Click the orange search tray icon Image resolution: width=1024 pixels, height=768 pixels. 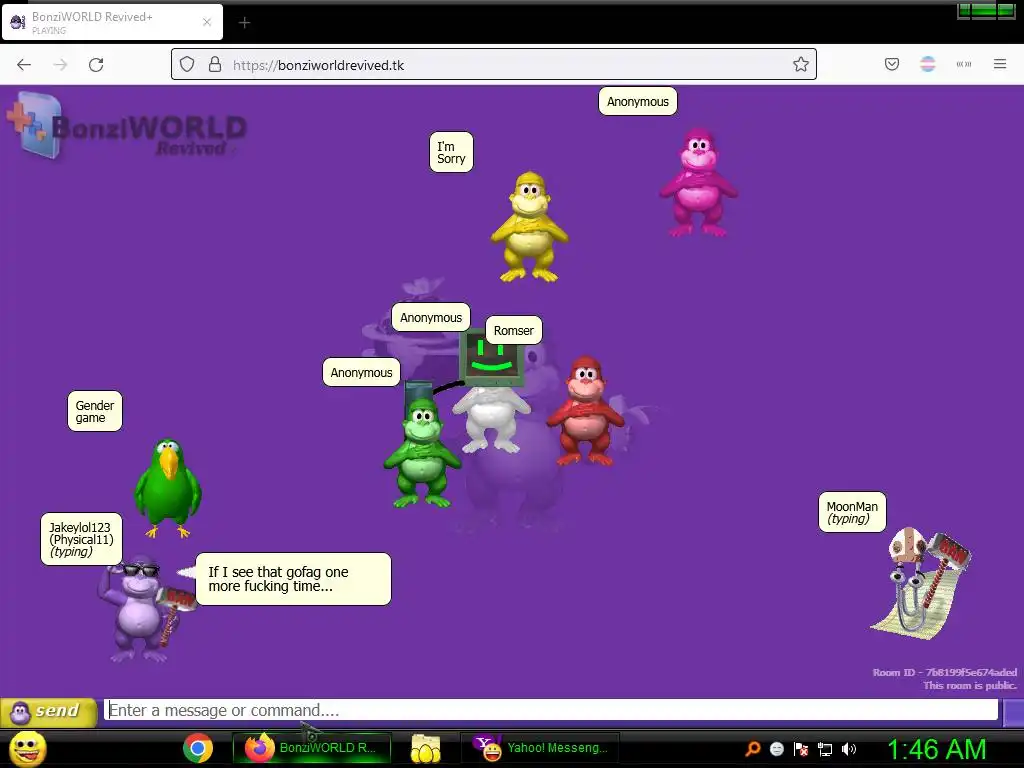pyautogui.click(x=753, y=749)
